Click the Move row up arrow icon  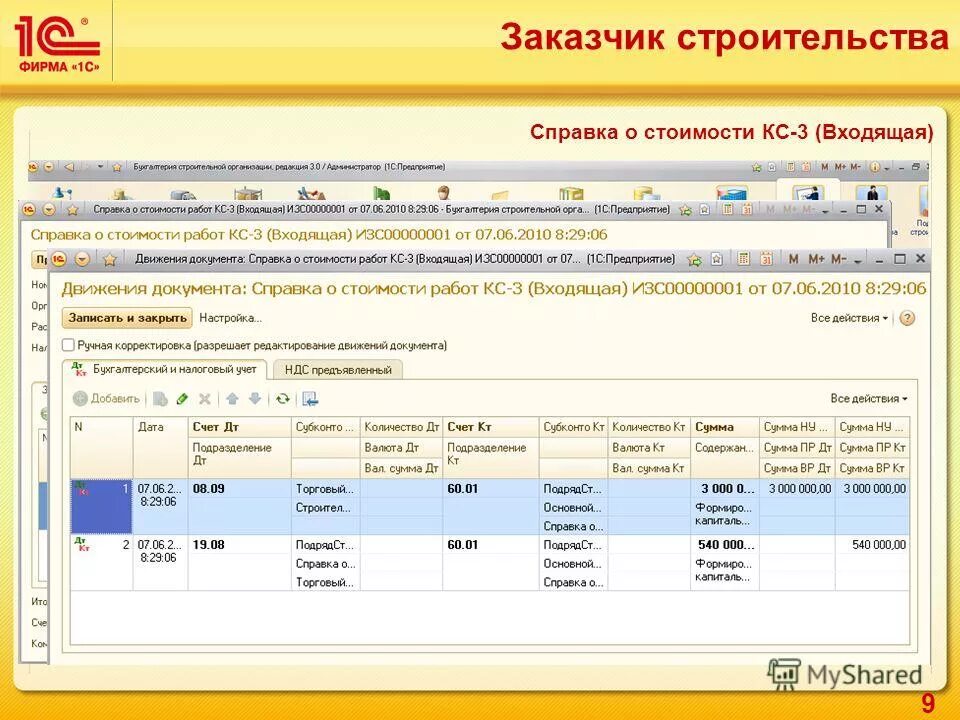coord(234,397)
